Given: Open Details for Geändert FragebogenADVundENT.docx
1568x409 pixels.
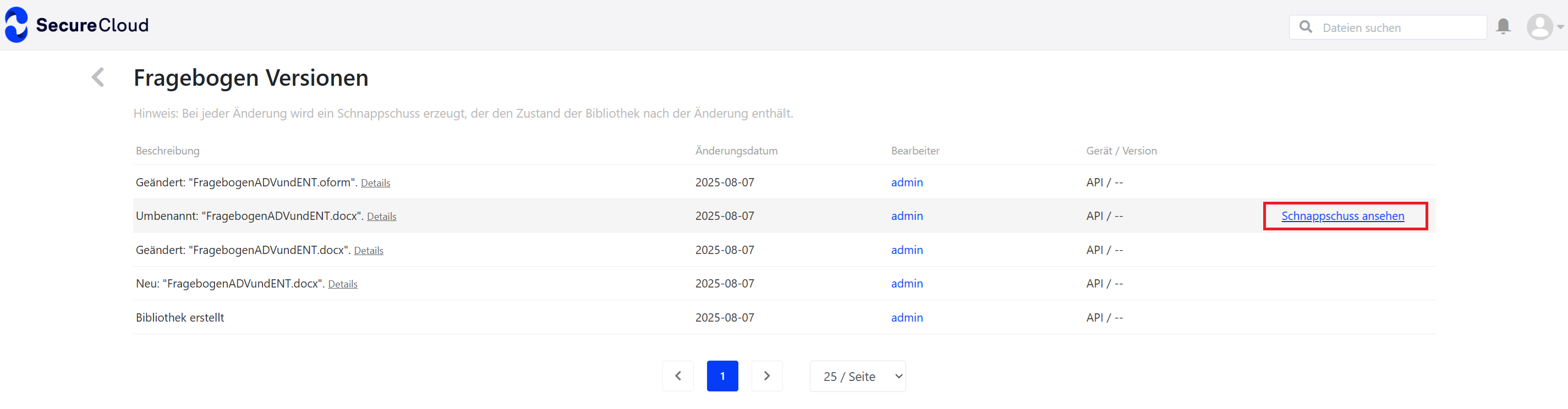Looking at the screenshot, I should click(x=369, y=251).
